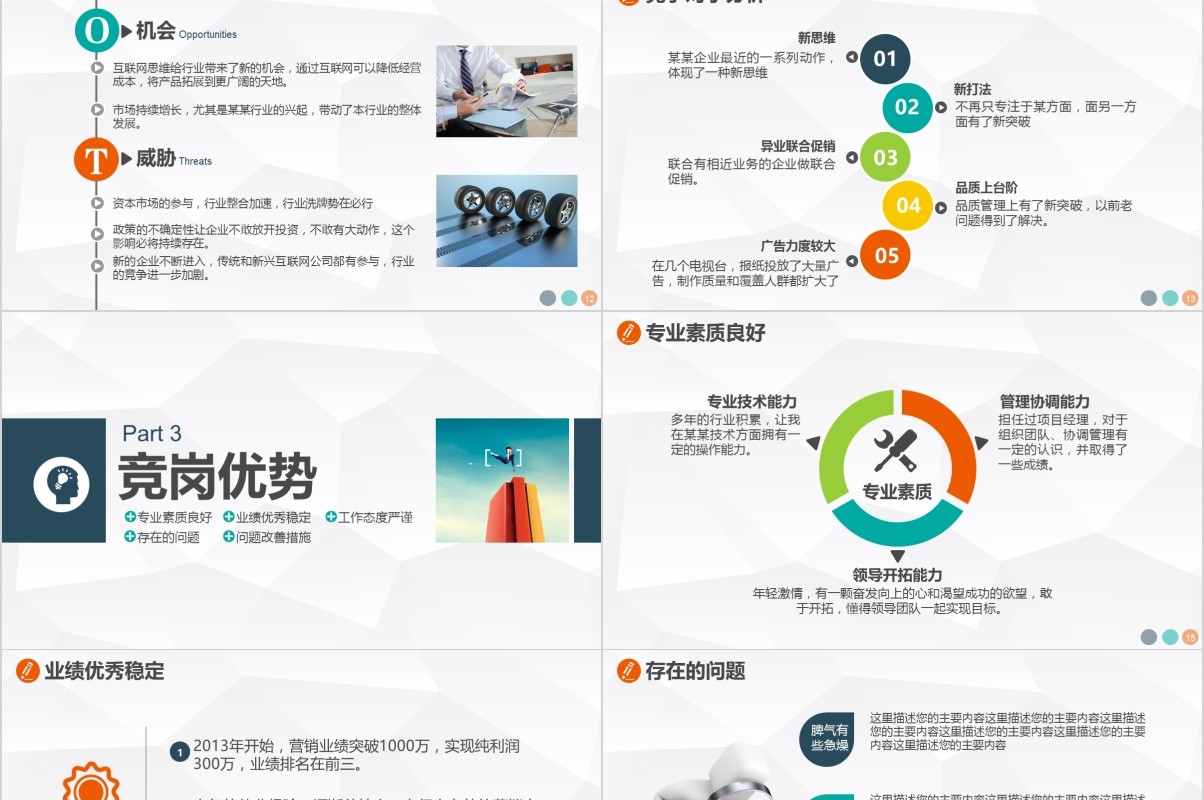Click the 专业技术能力 heading
Viewport: 1204px width, 800px height.
pyautogui.click(x=752, y=401)
